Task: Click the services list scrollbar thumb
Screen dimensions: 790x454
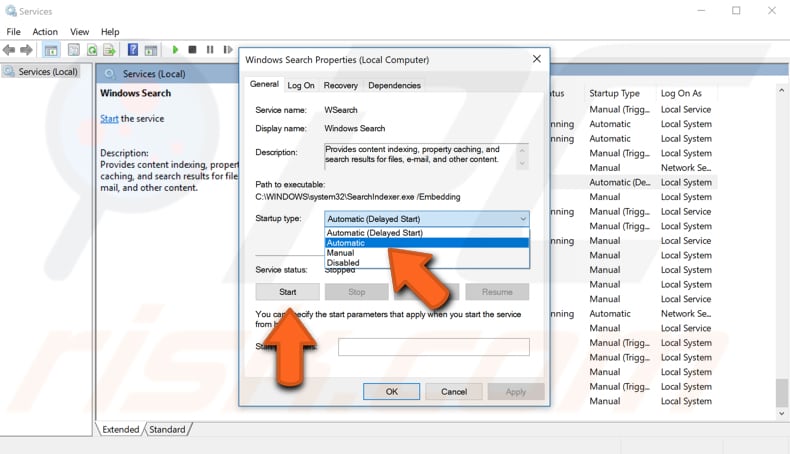Action: tap(781, 393)
